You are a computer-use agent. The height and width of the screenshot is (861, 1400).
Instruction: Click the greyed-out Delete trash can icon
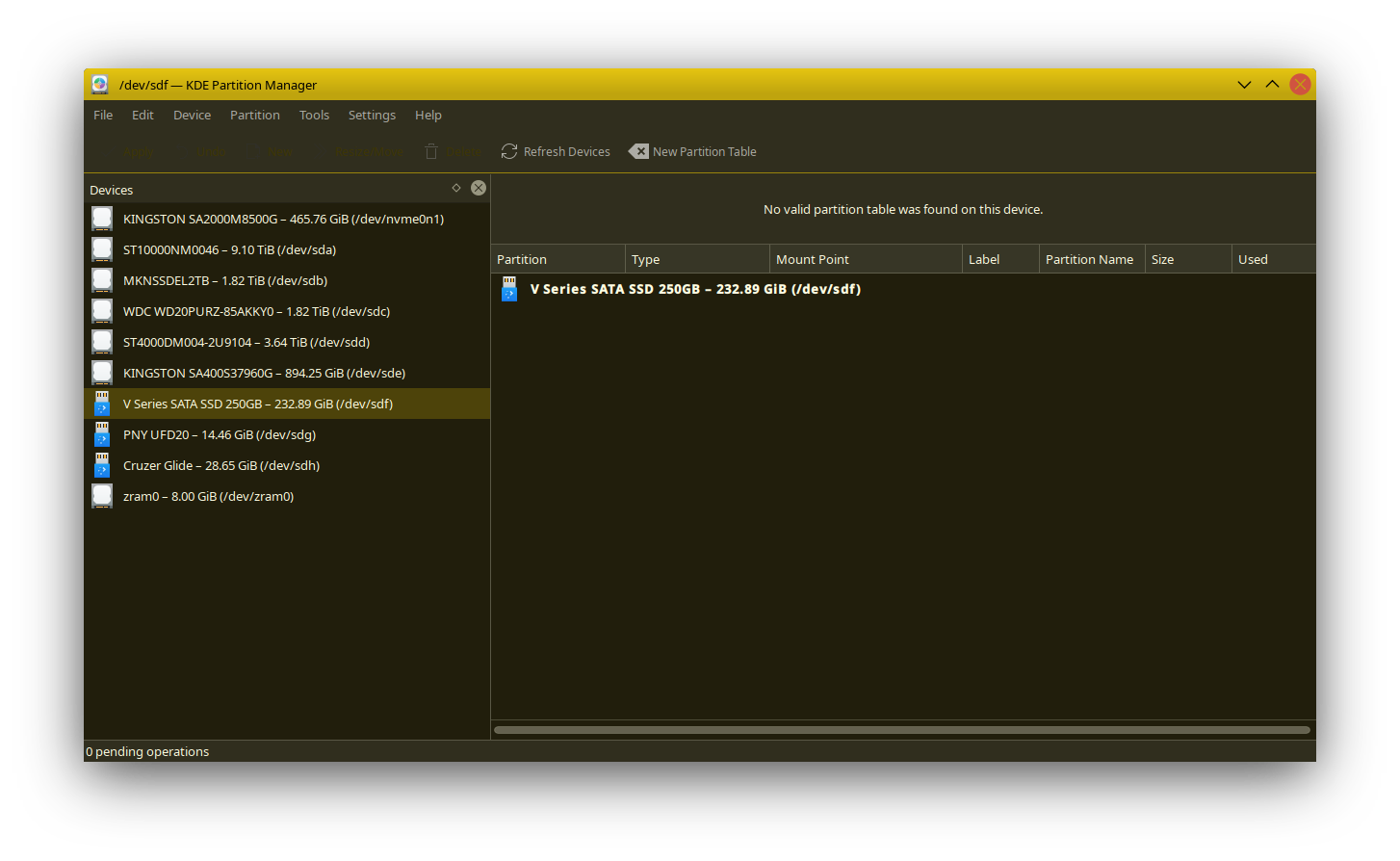pos(431,151)
